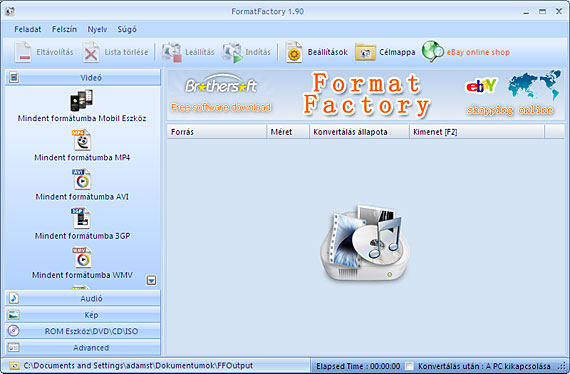
Task: Click the Lista törlése red X icon
Action: click(x=91, y=52)
